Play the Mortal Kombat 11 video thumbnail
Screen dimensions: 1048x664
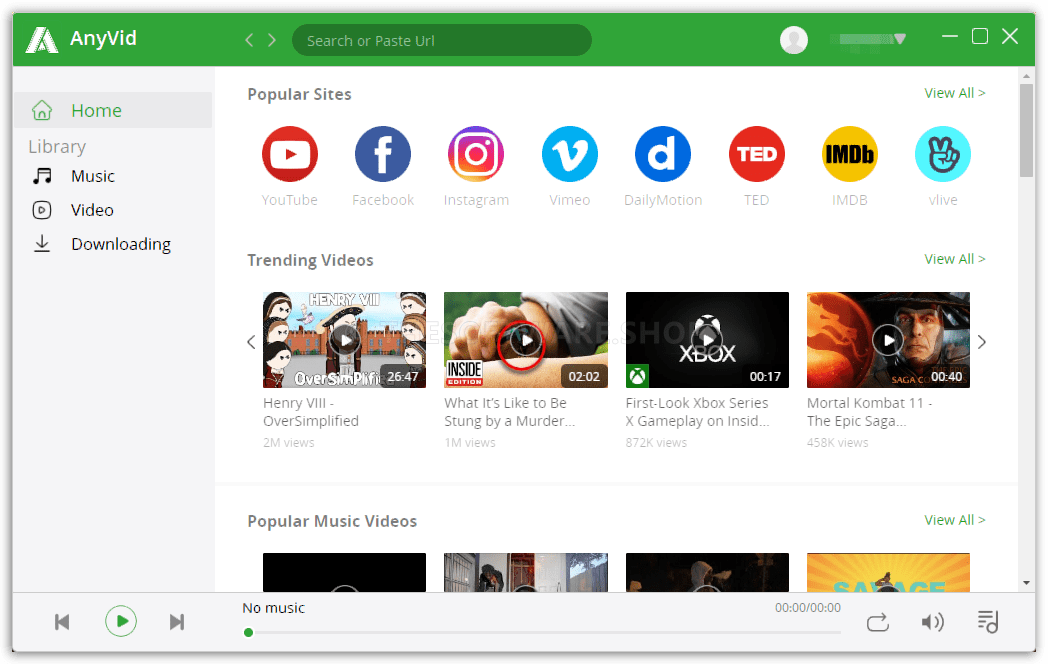(x=888, y=340)
